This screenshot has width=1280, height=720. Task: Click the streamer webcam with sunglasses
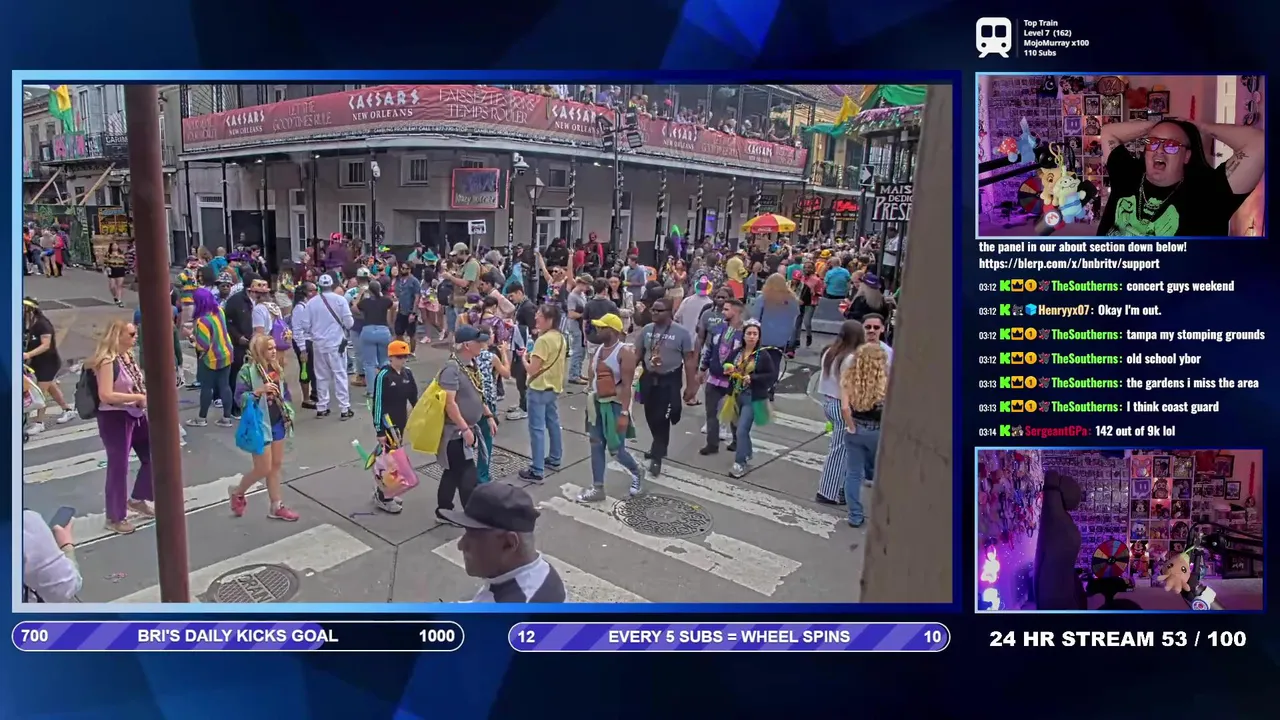point(1121,155)
